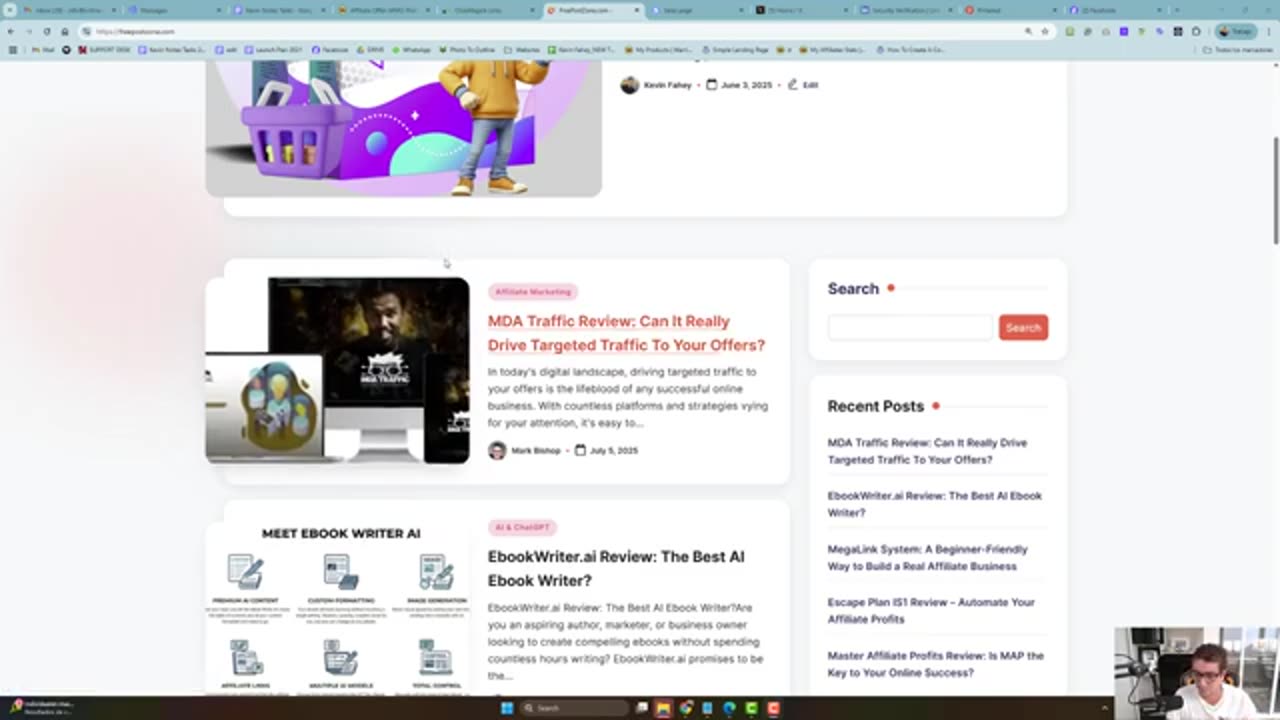Screen dimensions: 1280x720
Task: Open the Chrome three-dot menu
Action: click(1269, 31)
